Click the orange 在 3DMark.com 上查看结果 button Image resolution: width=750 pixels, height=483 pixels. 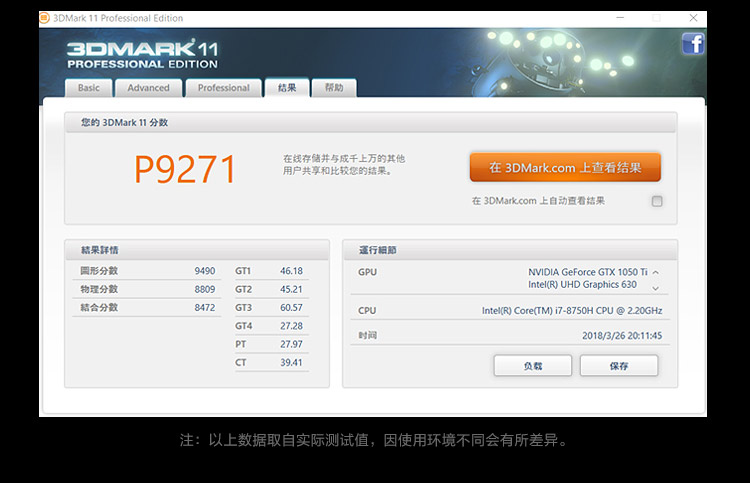(565, 167)
